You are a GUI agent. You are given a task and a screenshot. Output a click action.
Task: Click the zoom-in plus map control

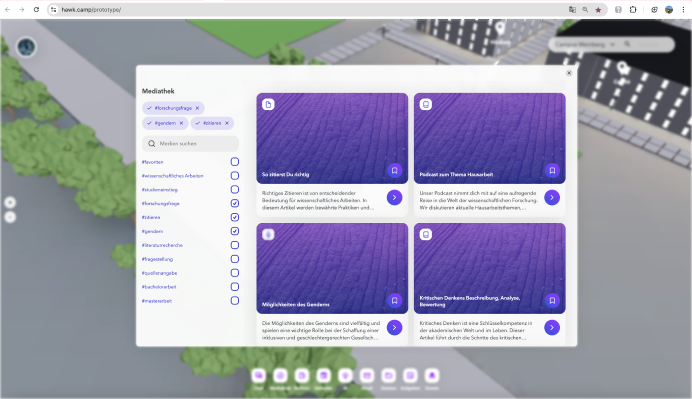[10, 203]
